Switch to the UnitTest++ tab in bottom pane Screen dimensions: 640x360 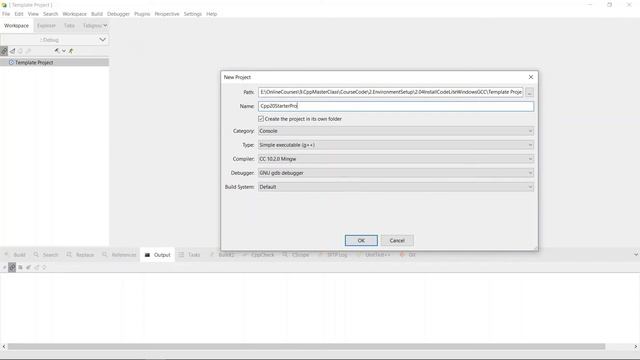pyautogui.click(x=373, y=255)
